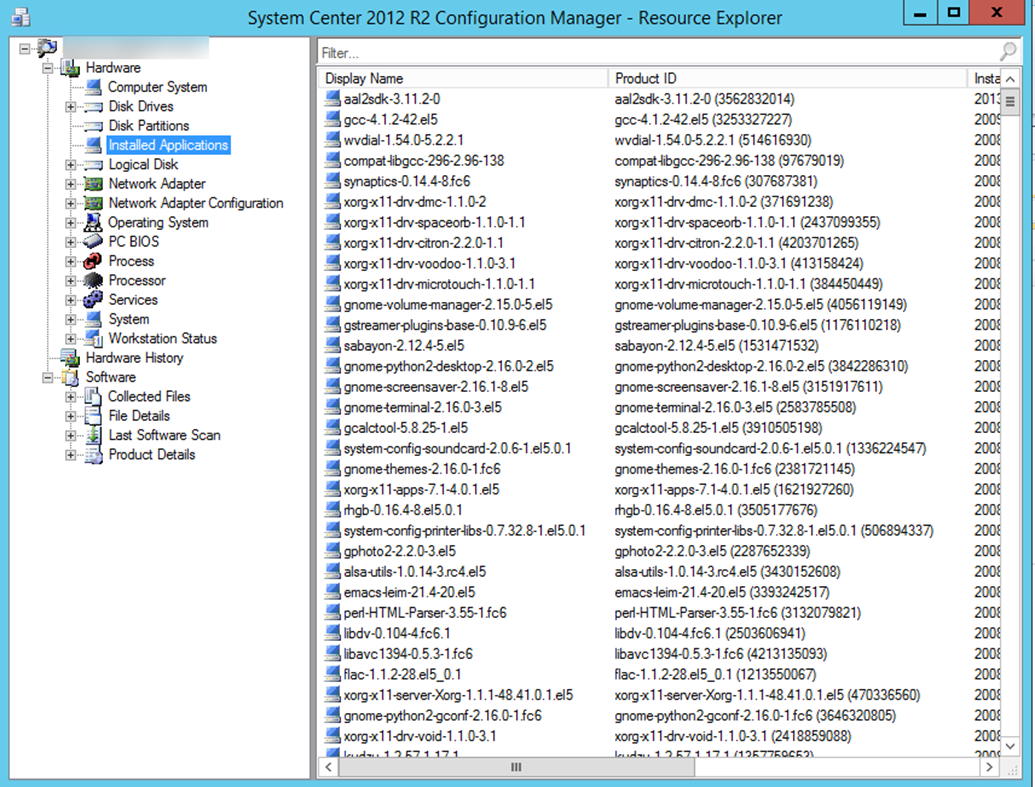This screenshot has height=787, width=1035.
Task: Expand the Processor node
Action: tap(71, 281)
